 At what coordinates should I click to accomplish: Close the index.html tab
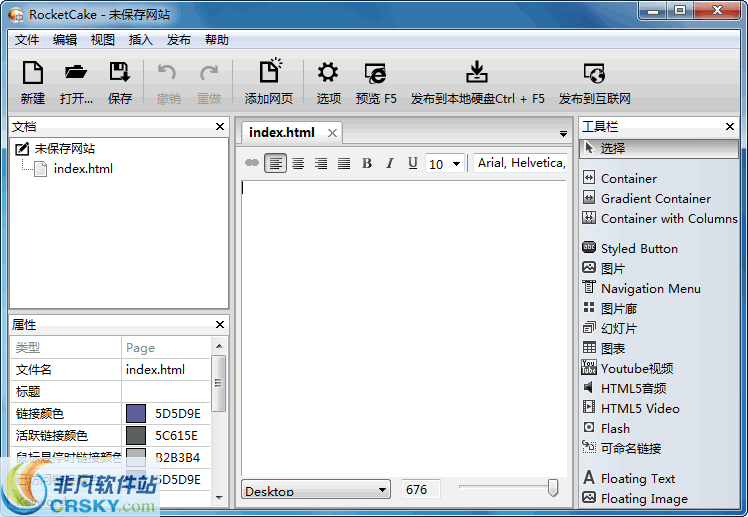click(x=332, y=133)
